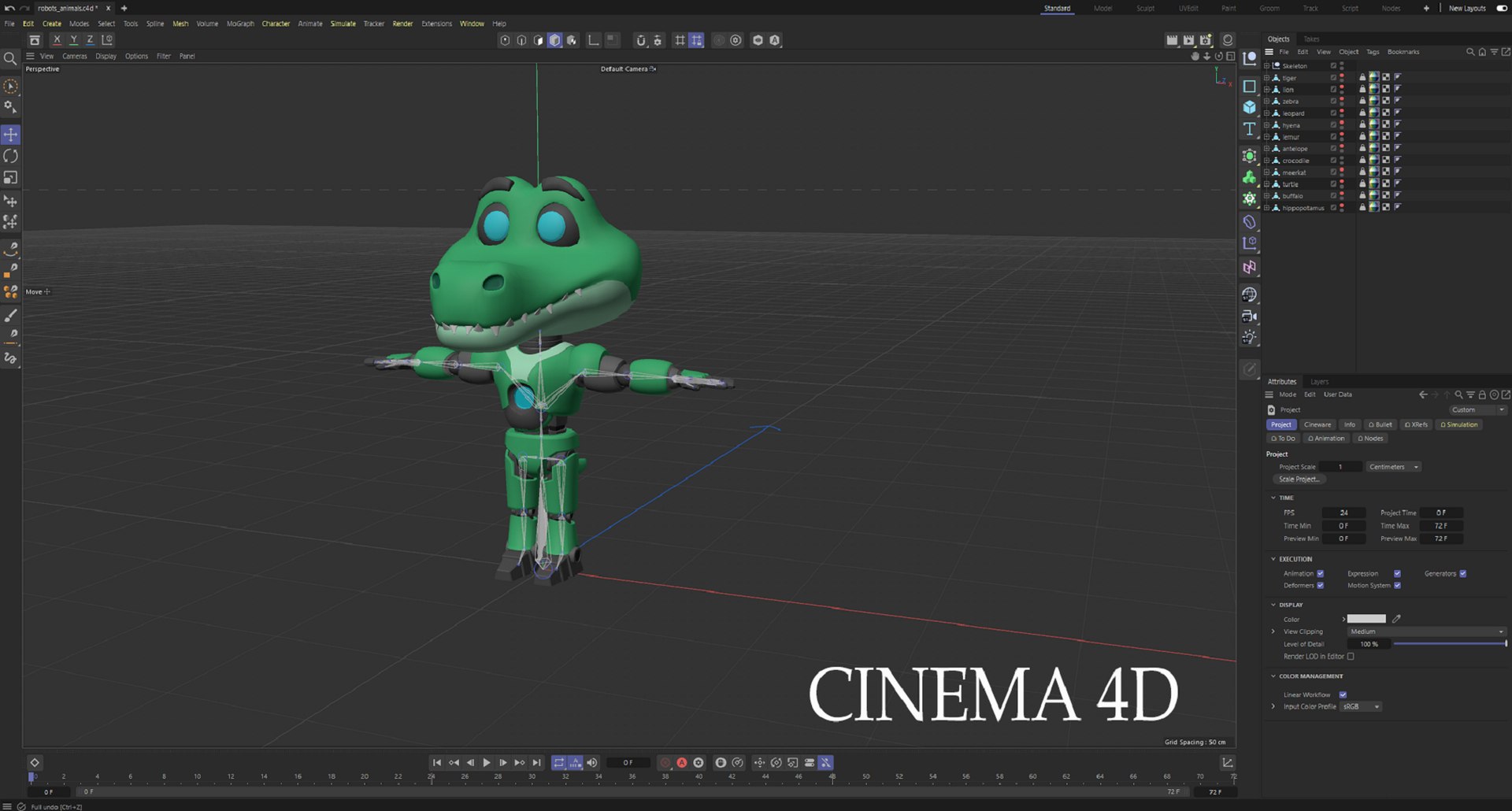This screenshot has width=1512, height=811.
Task: Enable Render LOD in Editor checkbox
Action: pos(1351,656)
